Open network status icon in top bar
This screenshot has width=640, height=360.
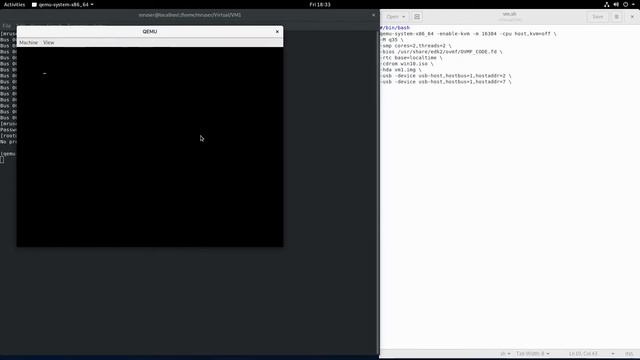click(607, 4)
